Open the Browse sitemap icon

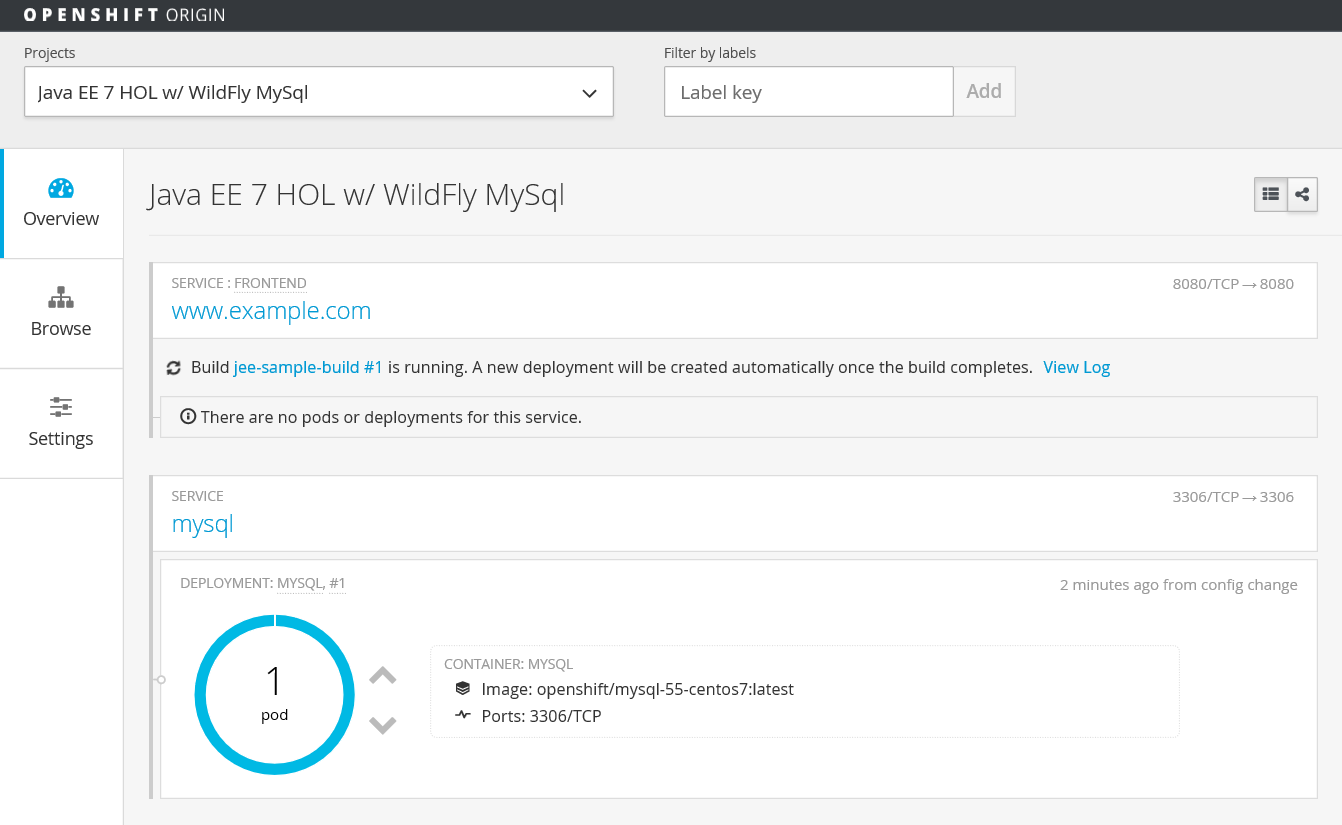click(61, 298)
